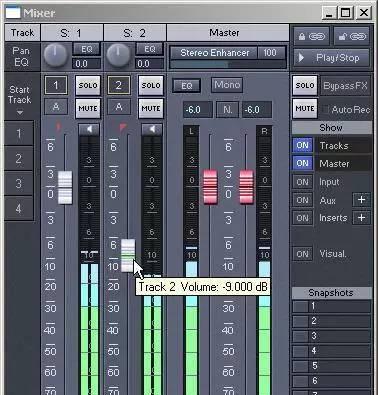This screenshot has height=395, width=378.
Task: Select start track 4 in the track list
Action: click(19, 208)
